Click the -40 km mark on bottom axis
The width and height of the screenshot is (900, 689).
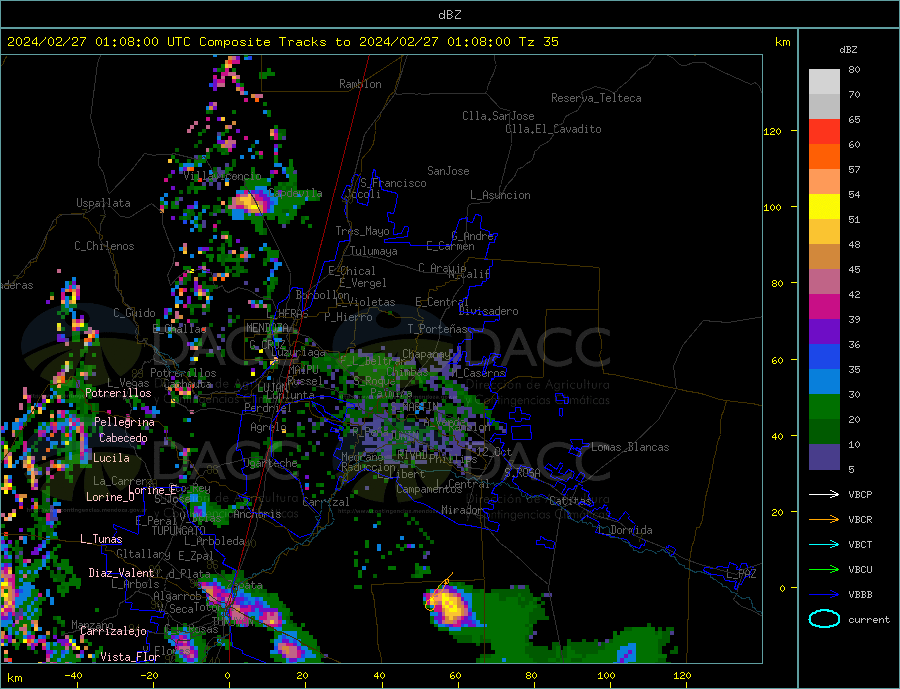[x=73, y=676]
